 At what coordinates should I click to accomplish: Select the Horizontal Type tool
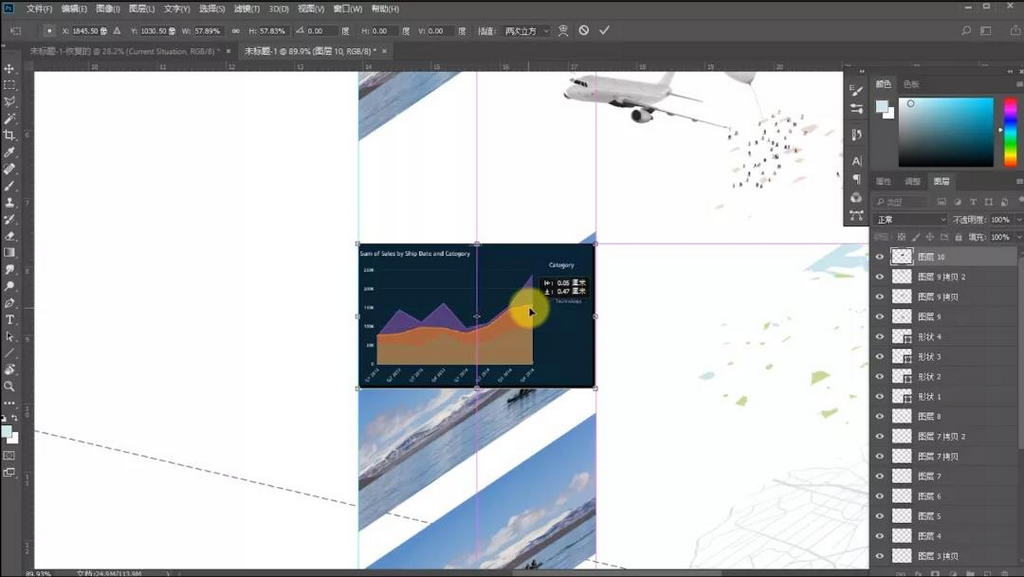click(x=10, y=319)
